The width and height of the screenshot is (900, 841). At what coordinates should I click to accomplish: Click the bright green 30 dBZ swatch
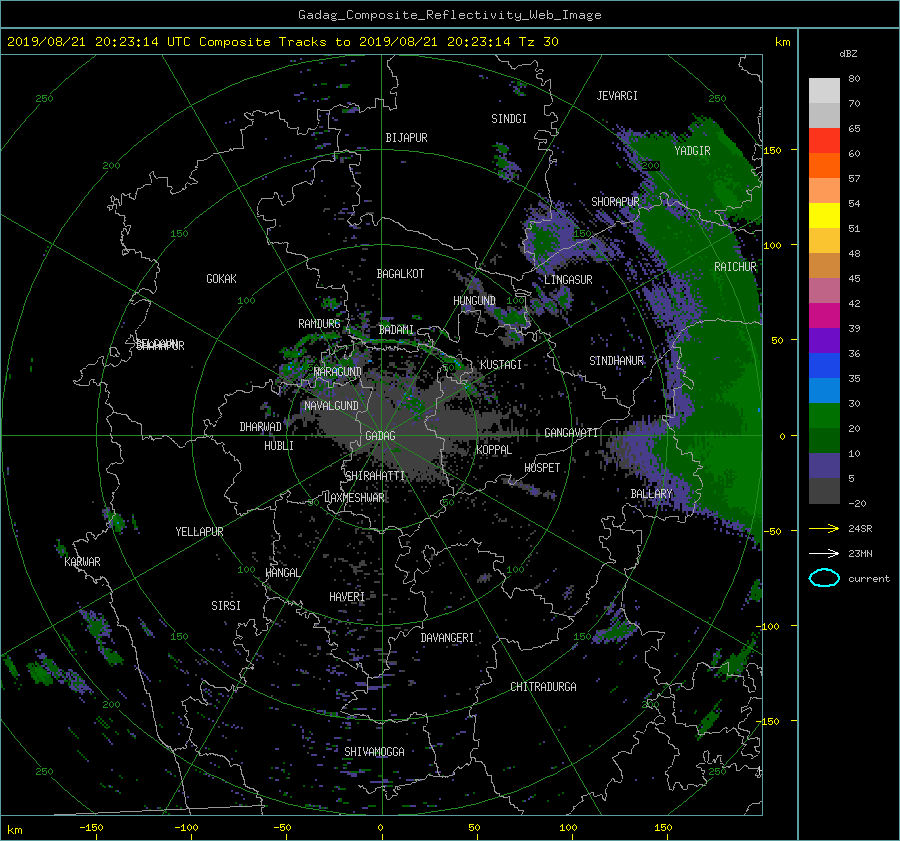point(824,416)
